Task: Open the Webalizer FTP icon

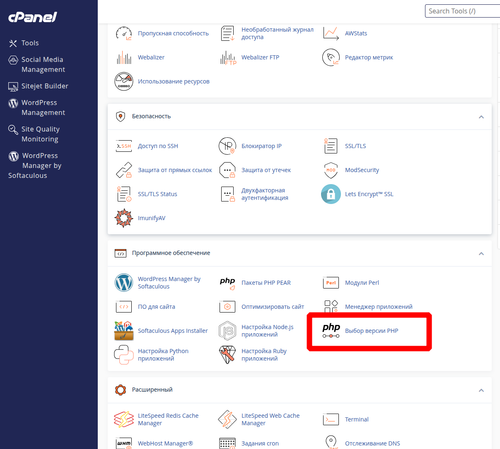Action: pyautogui.click(x=228, y=57)
